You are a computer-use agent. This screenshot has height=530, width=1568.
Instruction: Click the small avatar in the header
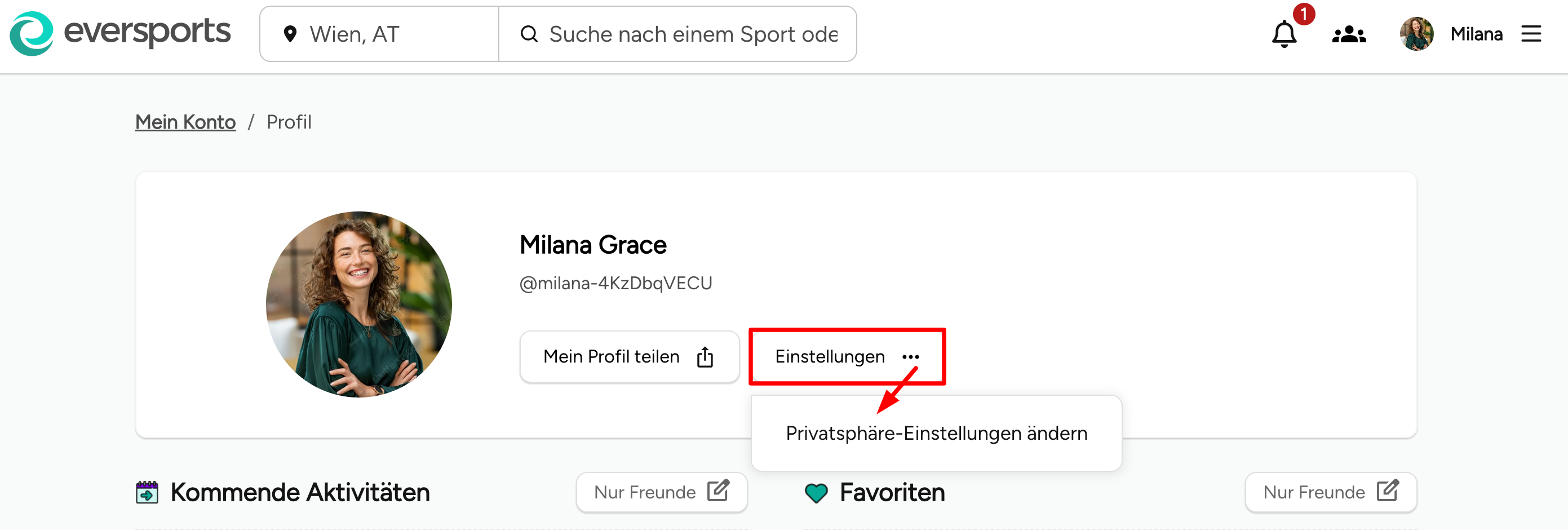(x=1416, y=34)
